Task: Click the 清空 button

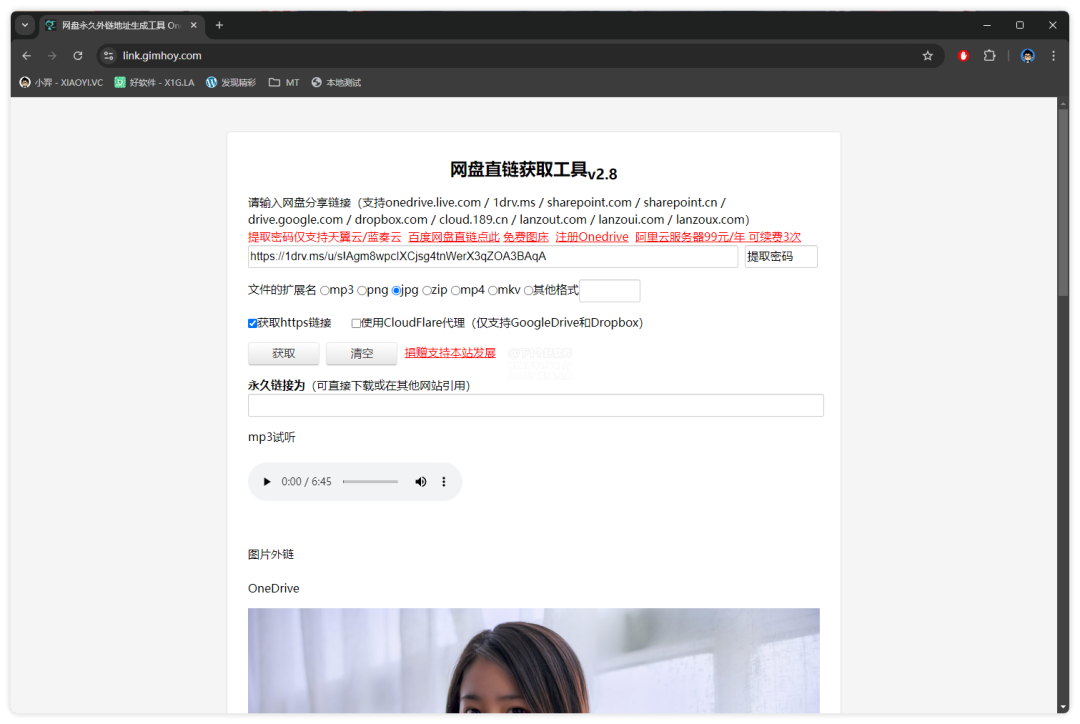Action: pyautogui.click(x=361, y=353)
